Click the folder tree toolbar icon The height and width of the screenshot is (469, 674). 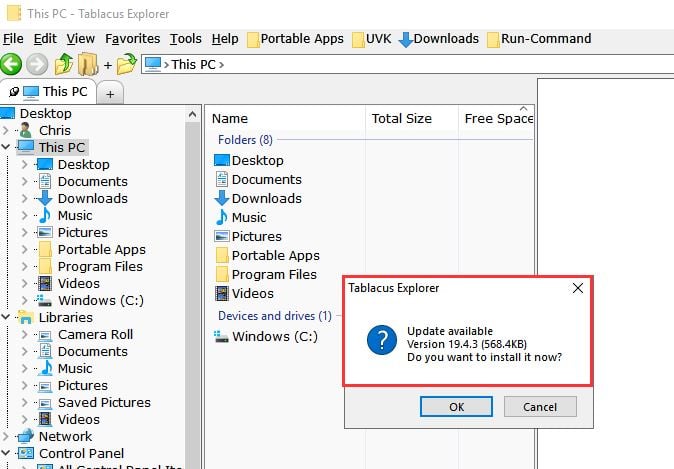pyautogui.click(x=88, y=64)
